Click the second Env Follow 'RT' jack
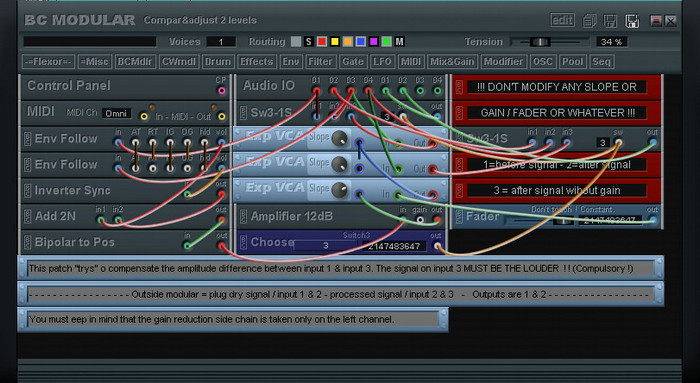 pyautogui.click(x=153, y=168)
